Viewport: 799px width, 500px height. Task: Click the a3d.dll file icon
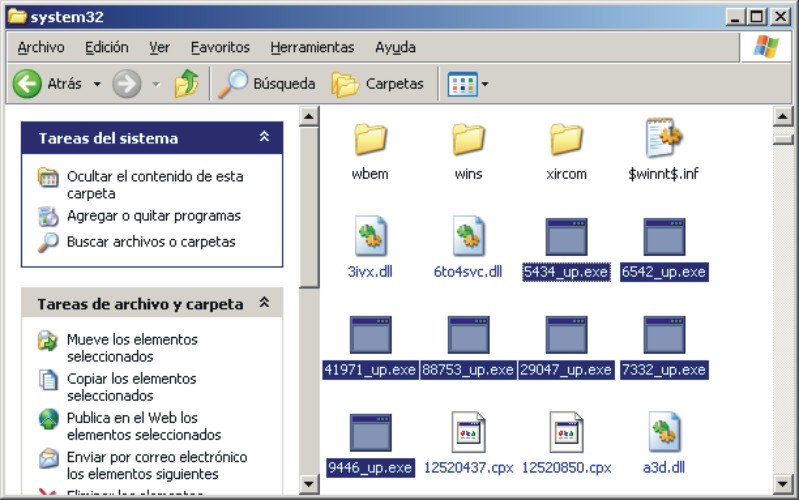click(x=663, y=434)
